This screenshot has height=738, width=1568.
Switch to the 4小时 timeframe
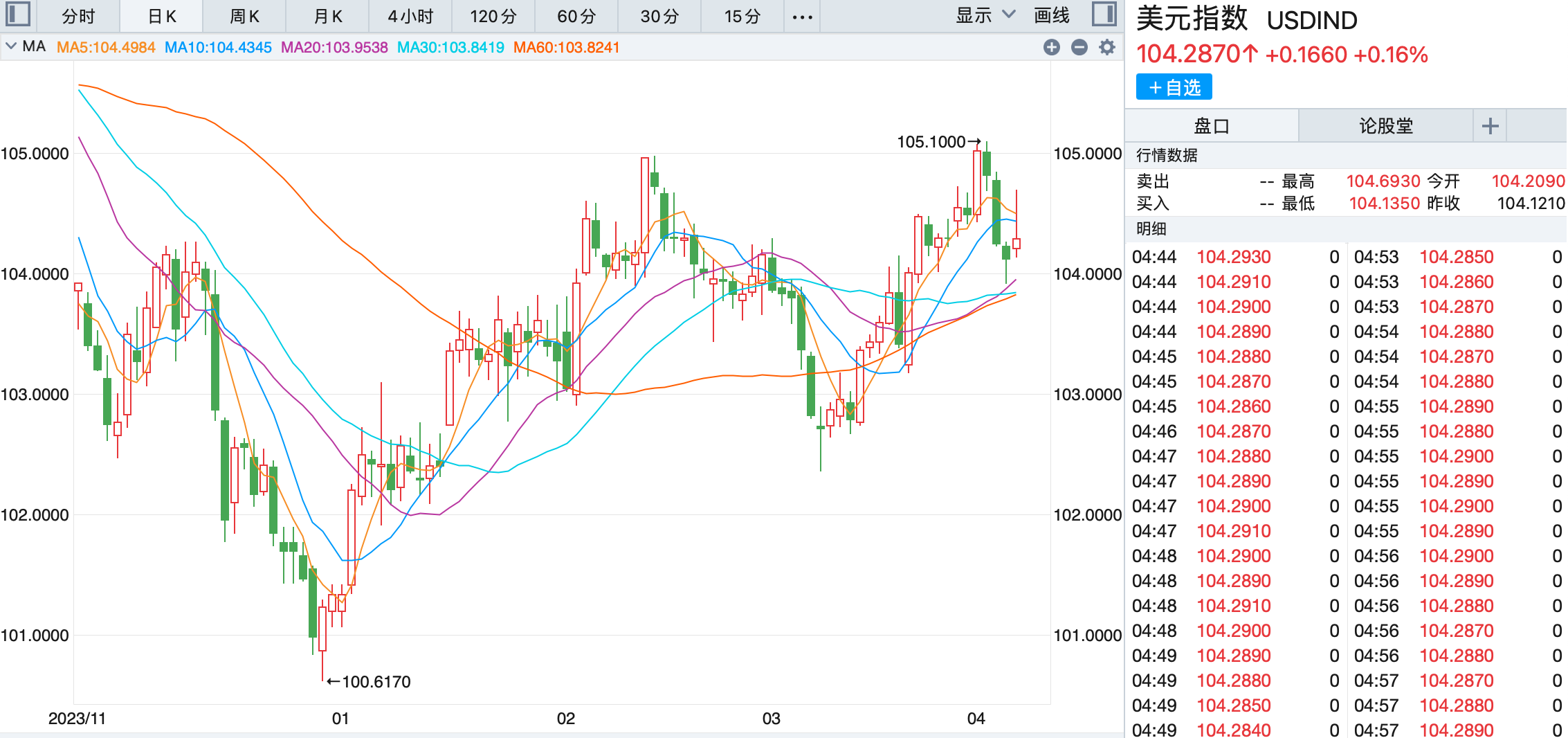pyautogui.click(x=410, y=17)
